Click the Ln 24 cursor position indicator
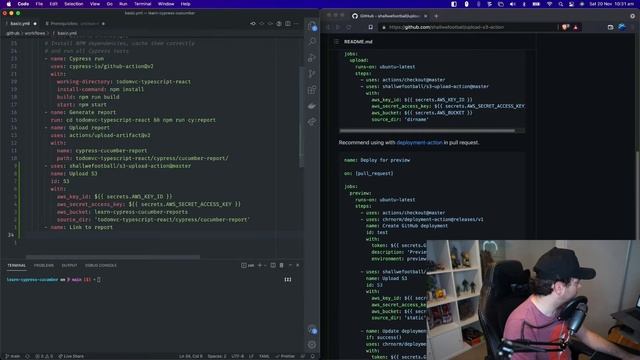Image resolution: width=640 pixels, height=360 pixels. coord(190,356)
